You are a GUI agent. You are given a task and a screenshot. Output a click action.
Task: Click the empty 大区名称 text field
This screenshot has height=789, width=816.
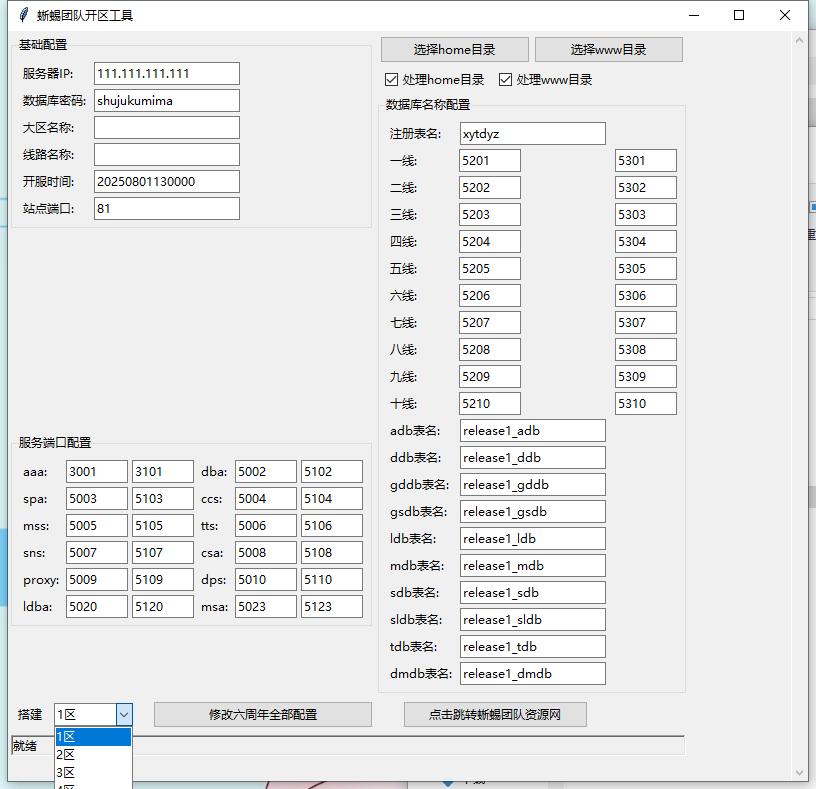167,128
